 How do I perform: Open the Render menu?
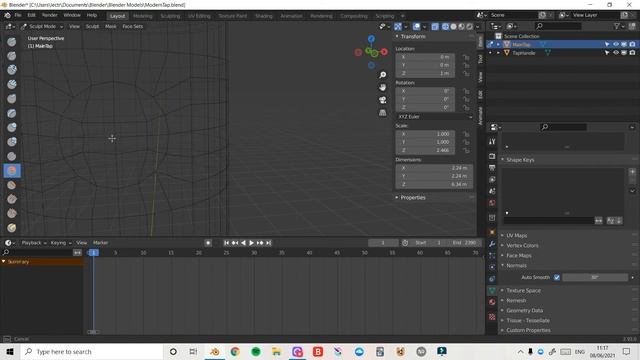50,15
